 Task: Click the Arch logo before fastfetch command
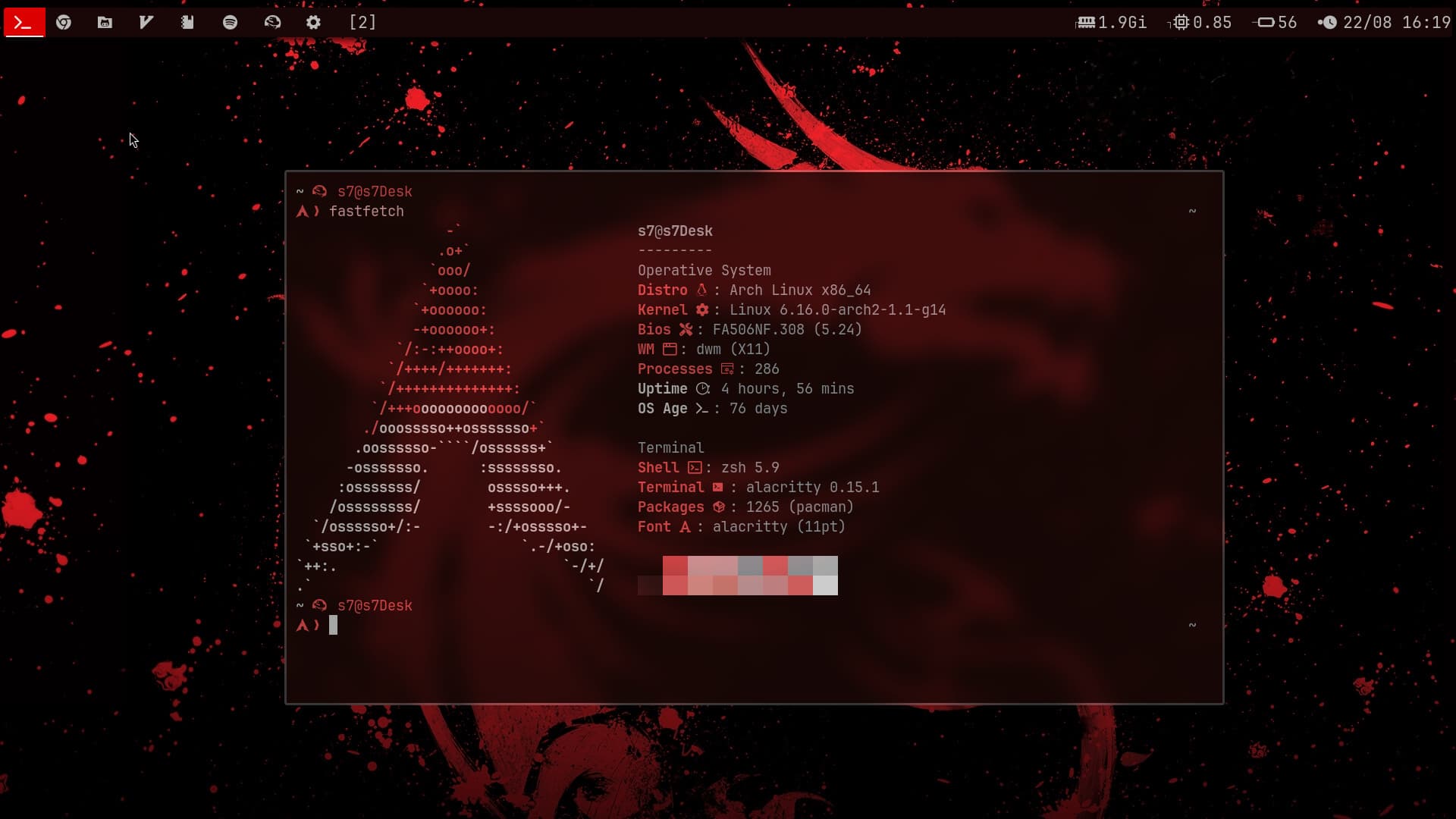coord(303,211)
